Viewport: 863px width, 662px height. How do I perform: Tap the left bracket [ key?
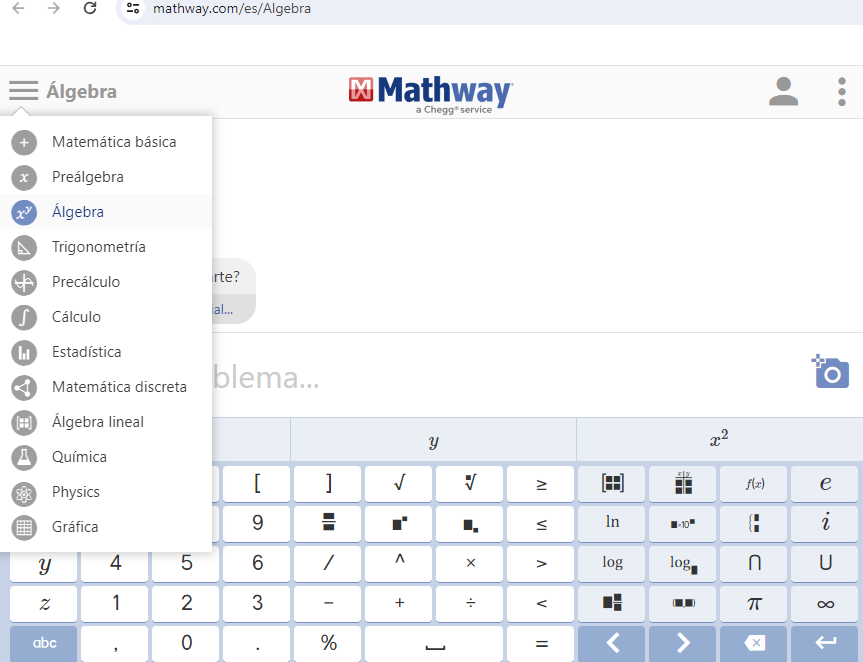257,484
